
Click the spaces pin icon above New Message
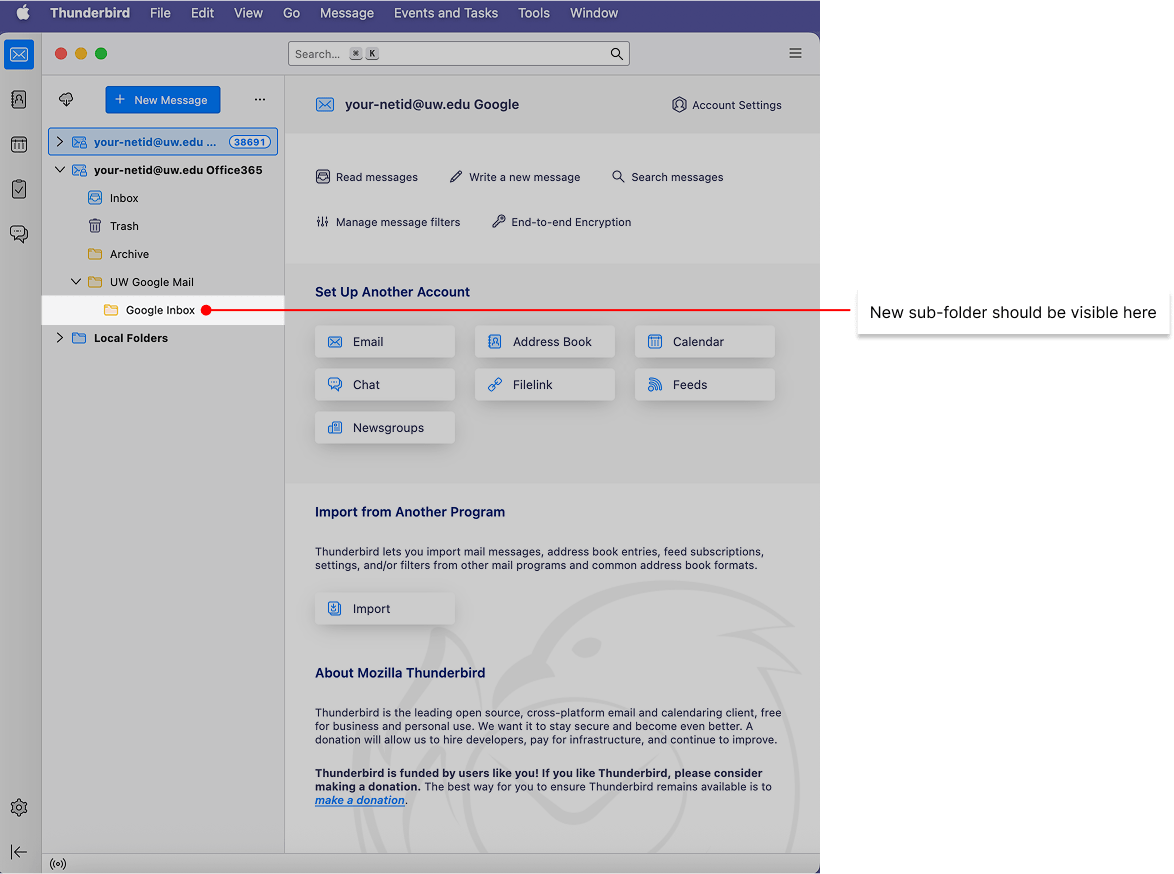click(65, 99)
